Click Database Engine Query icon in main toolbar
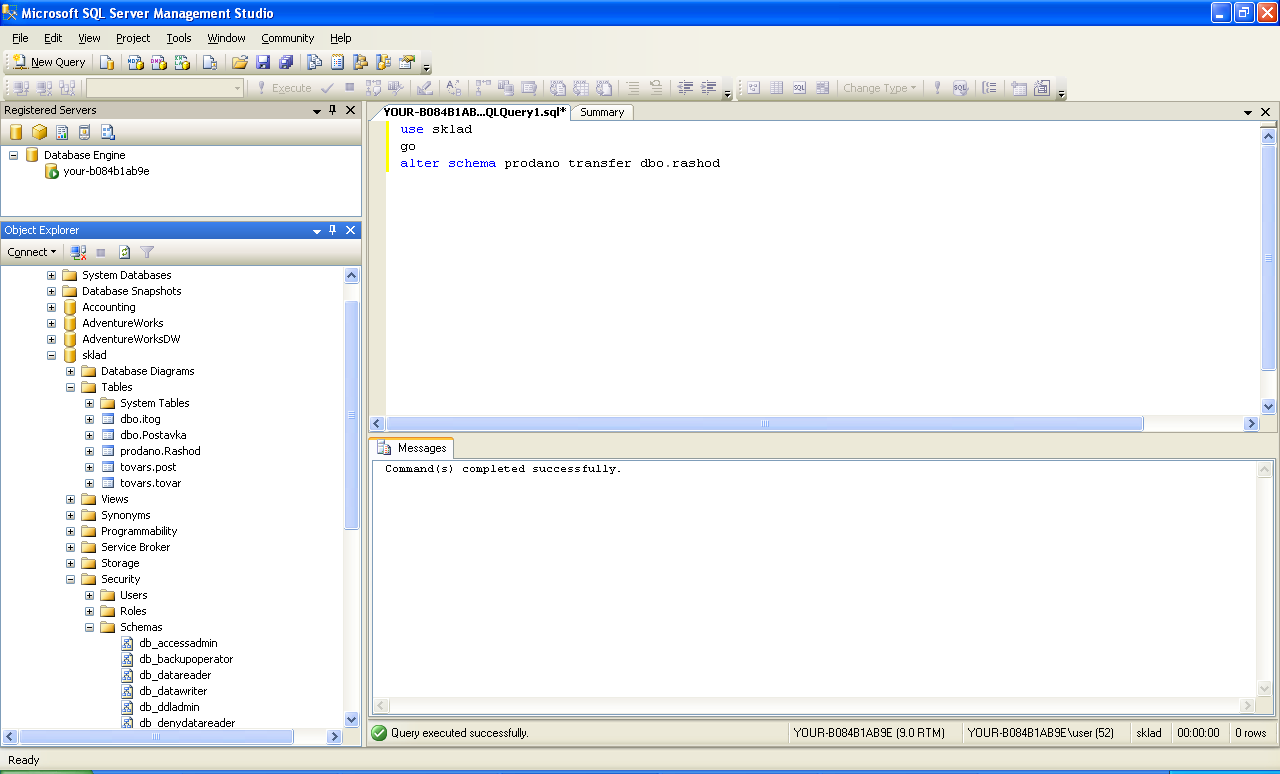 [107, 62]
